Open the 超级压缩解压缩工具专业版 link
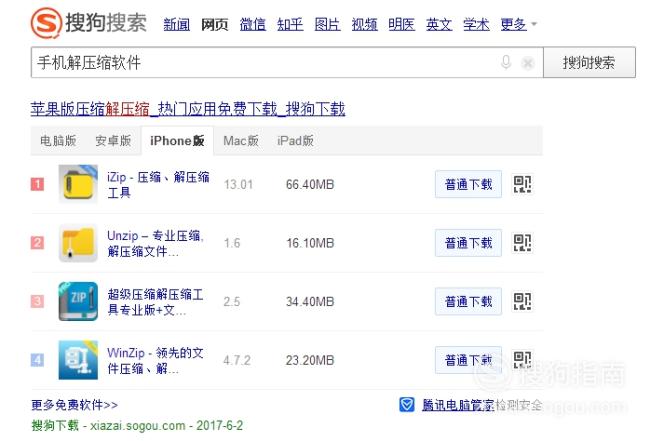This screenshot has height=441, width=650. (155, 302)
